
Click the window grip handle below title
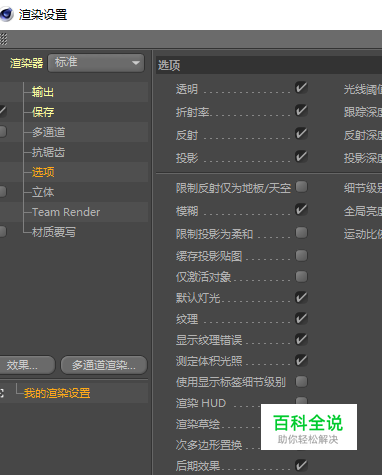[x=3, y=39]
